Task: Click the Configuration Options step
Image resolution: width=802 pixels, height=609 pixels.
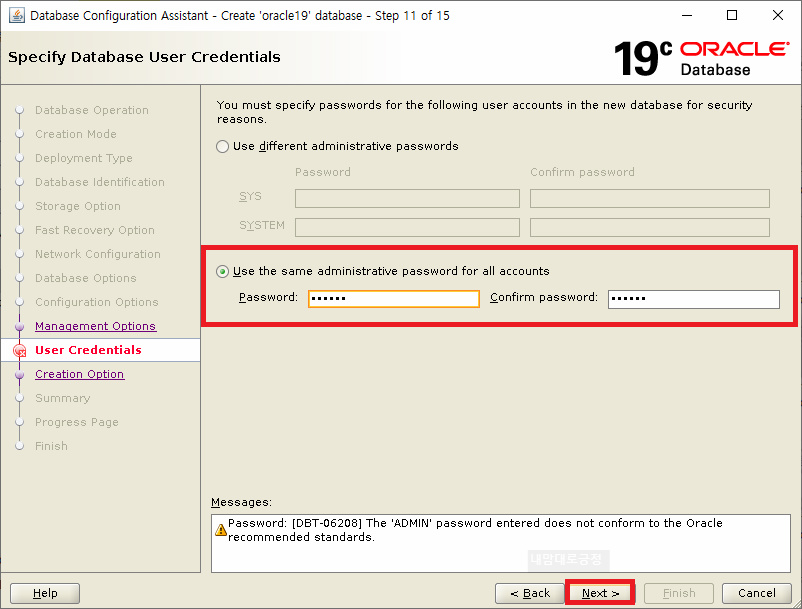Action: [x=97, y=303]
